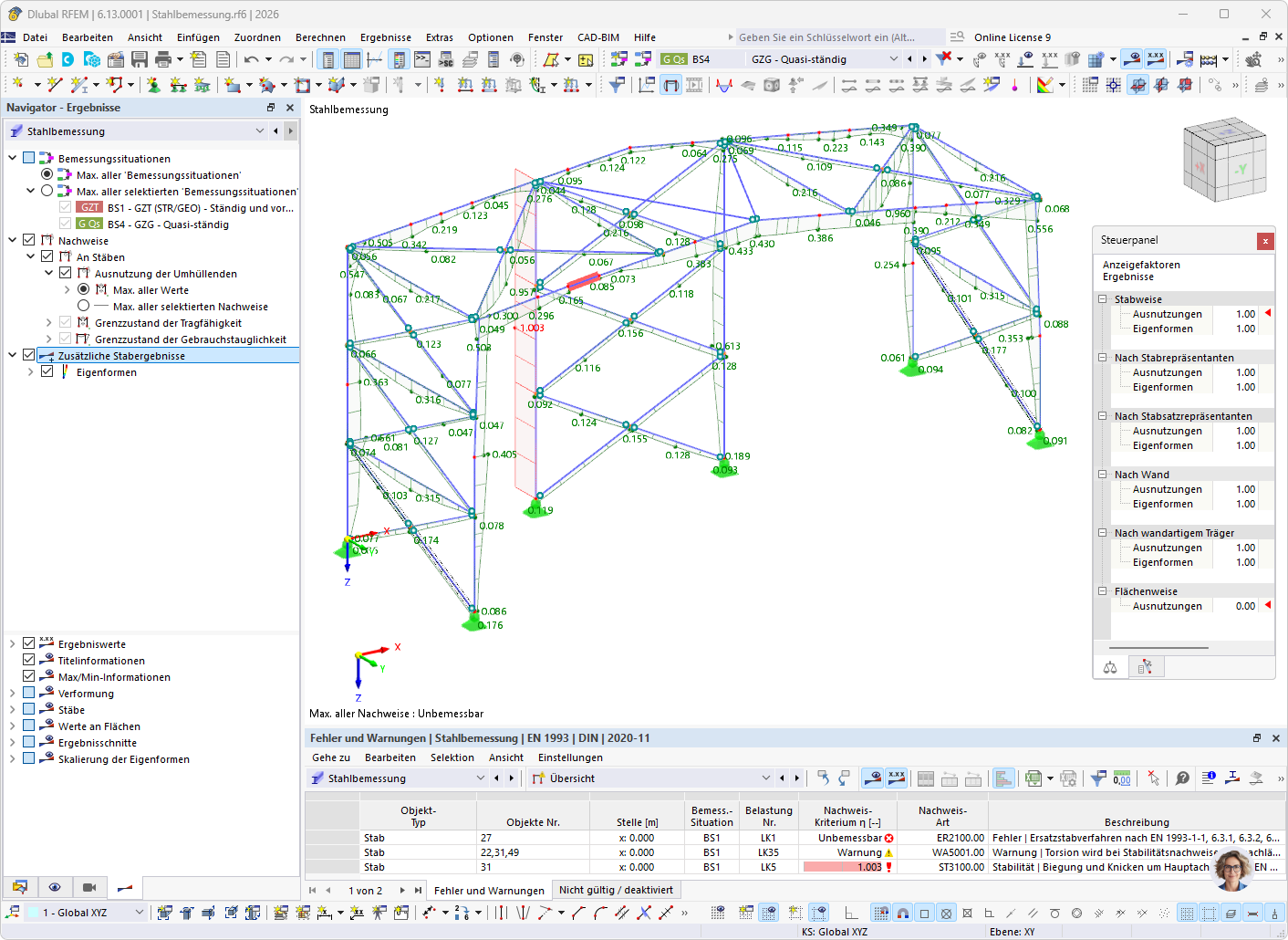Go to next load case arrow
The height and width of the screenshot is (940, 1288).
[925, 59]
